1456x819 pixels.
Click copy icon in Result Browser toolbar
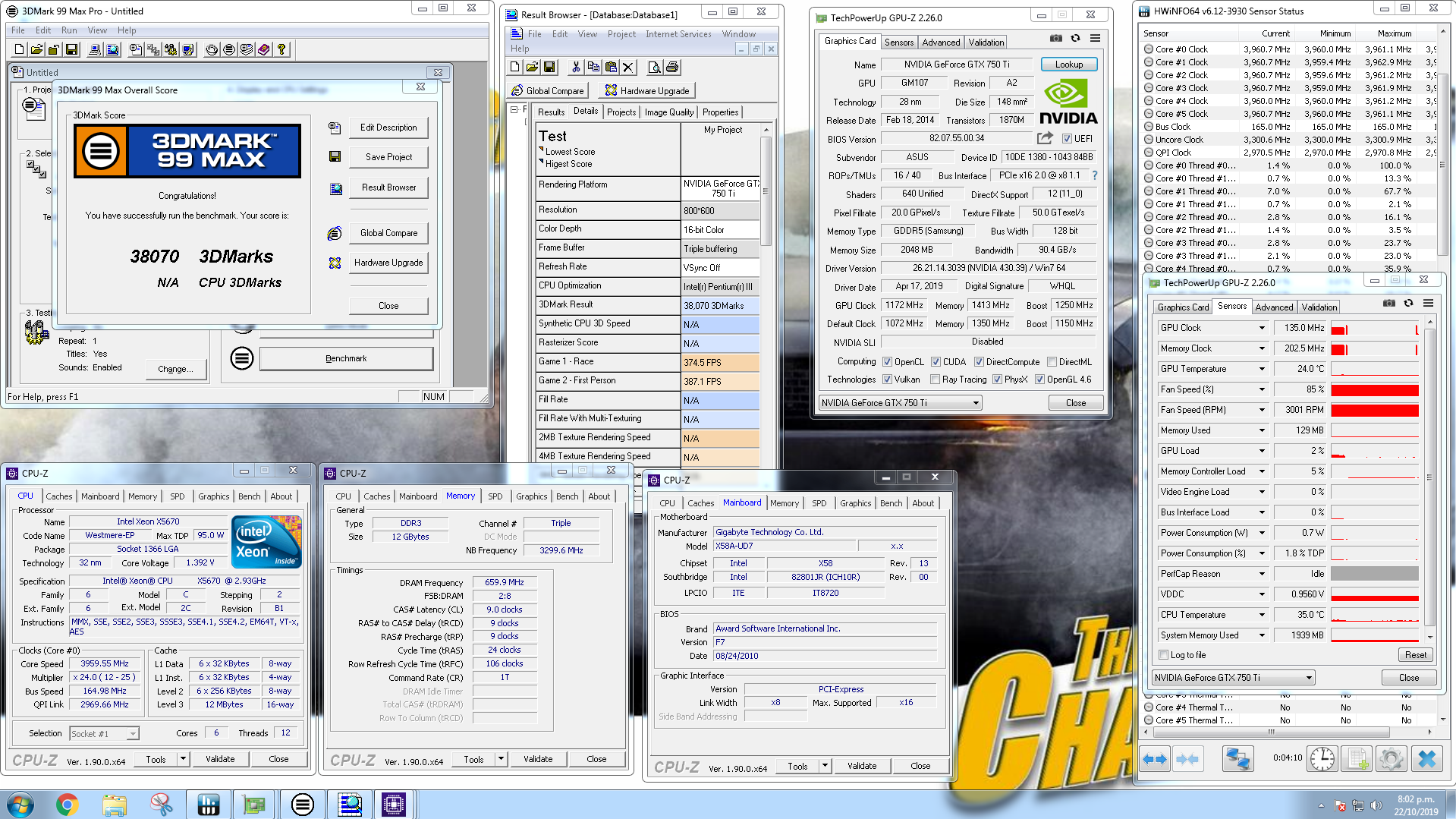coord(593,67)
